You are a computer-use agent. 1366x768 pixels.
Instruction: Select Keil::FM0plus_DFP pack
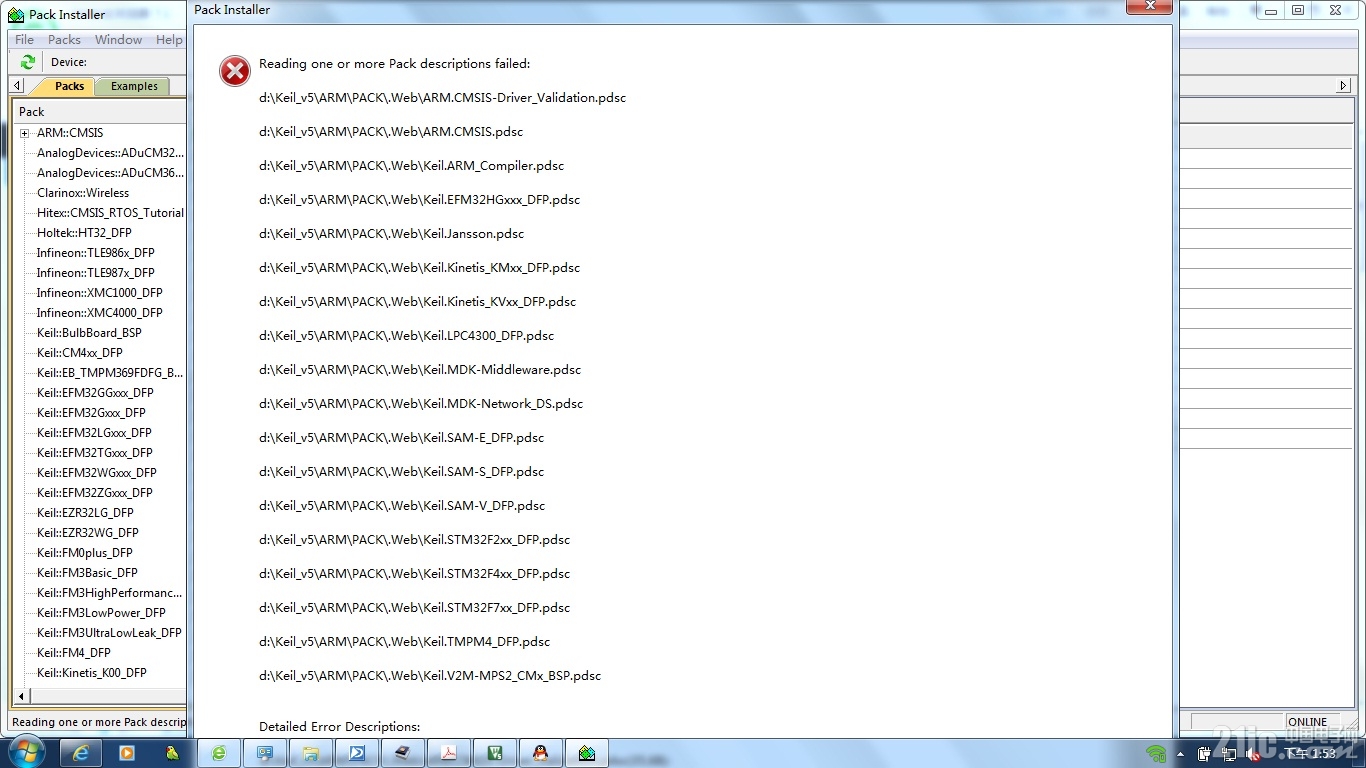point(85,553)
